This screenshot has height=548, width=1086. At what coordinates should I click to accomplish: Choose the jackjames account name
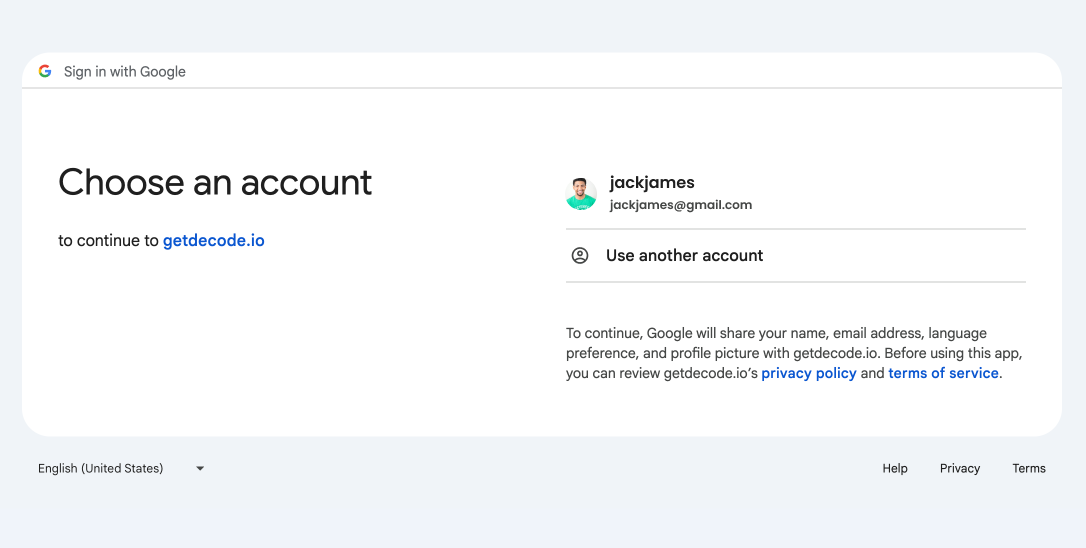pyautogui.click(x=652, y=182)
